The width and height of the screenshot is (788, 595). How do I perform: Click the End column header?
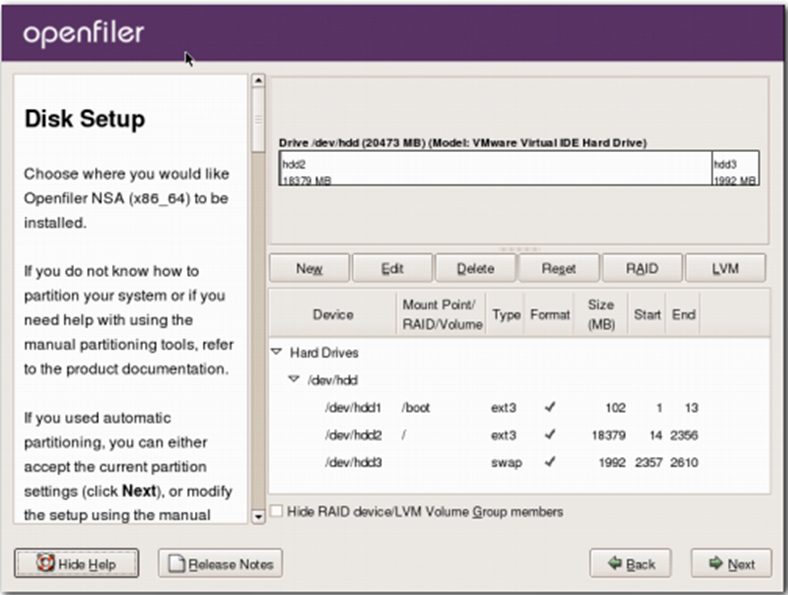tap(683, 315)
